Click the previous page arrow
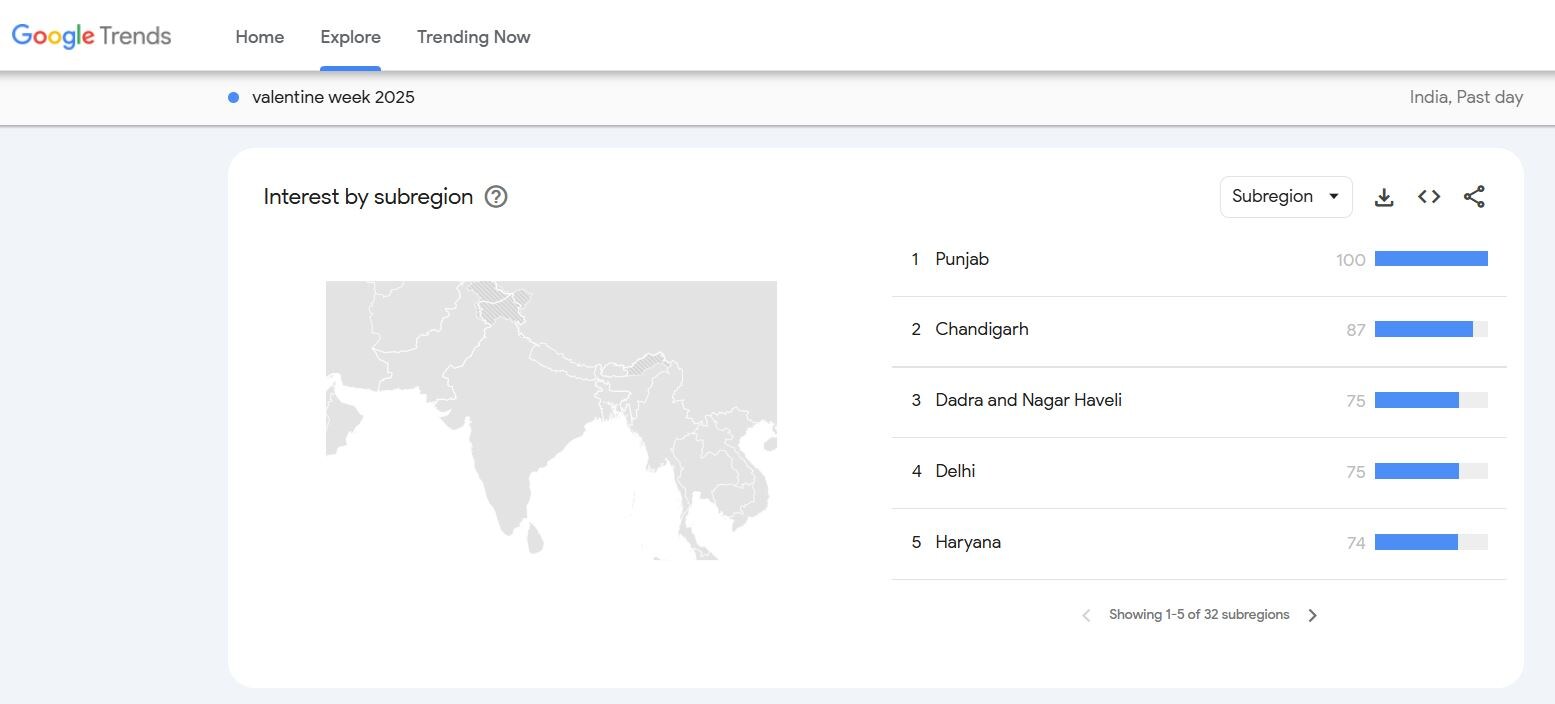This screenshot has width=1555, height=704. click(1086, 615)
